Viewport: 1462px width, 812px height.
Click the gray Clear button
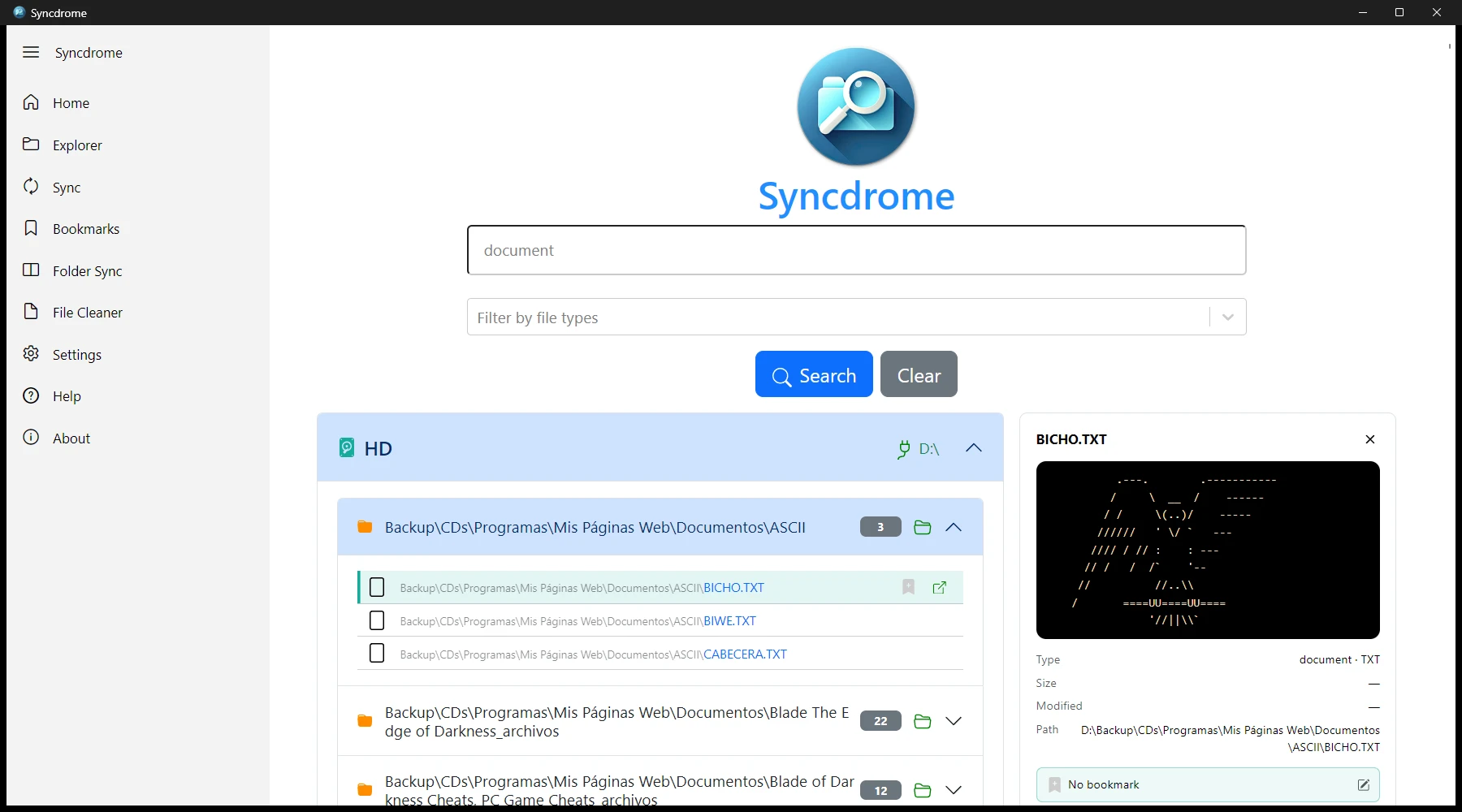(919, 374)
